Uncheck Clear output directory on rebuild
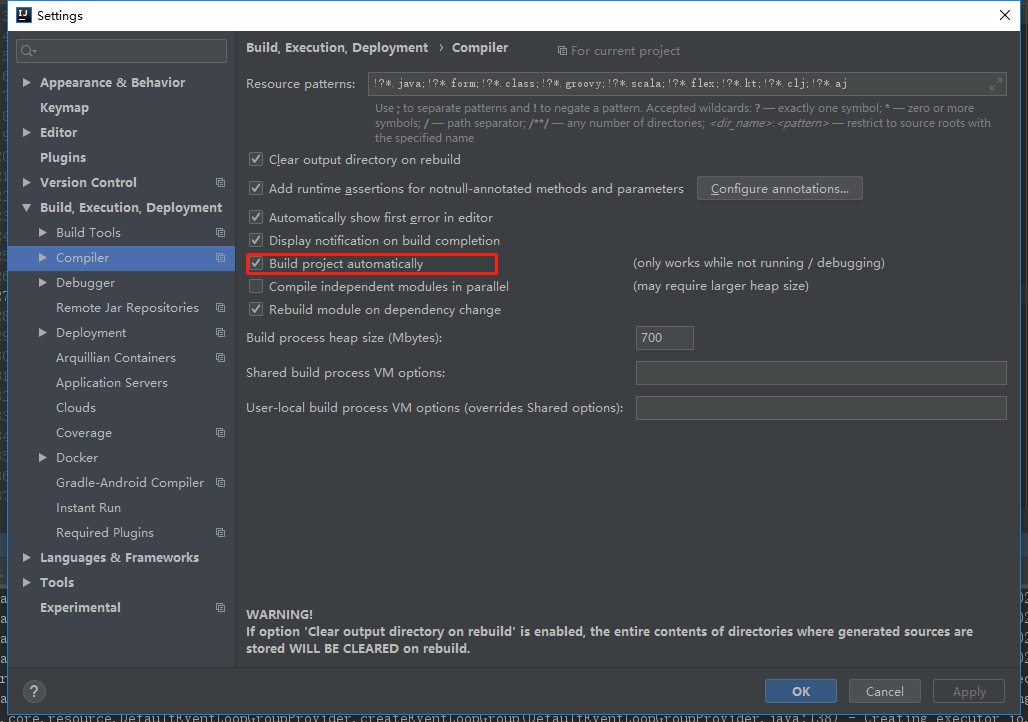Screen dimensions: 1028x722 click(x=256, y=159)
